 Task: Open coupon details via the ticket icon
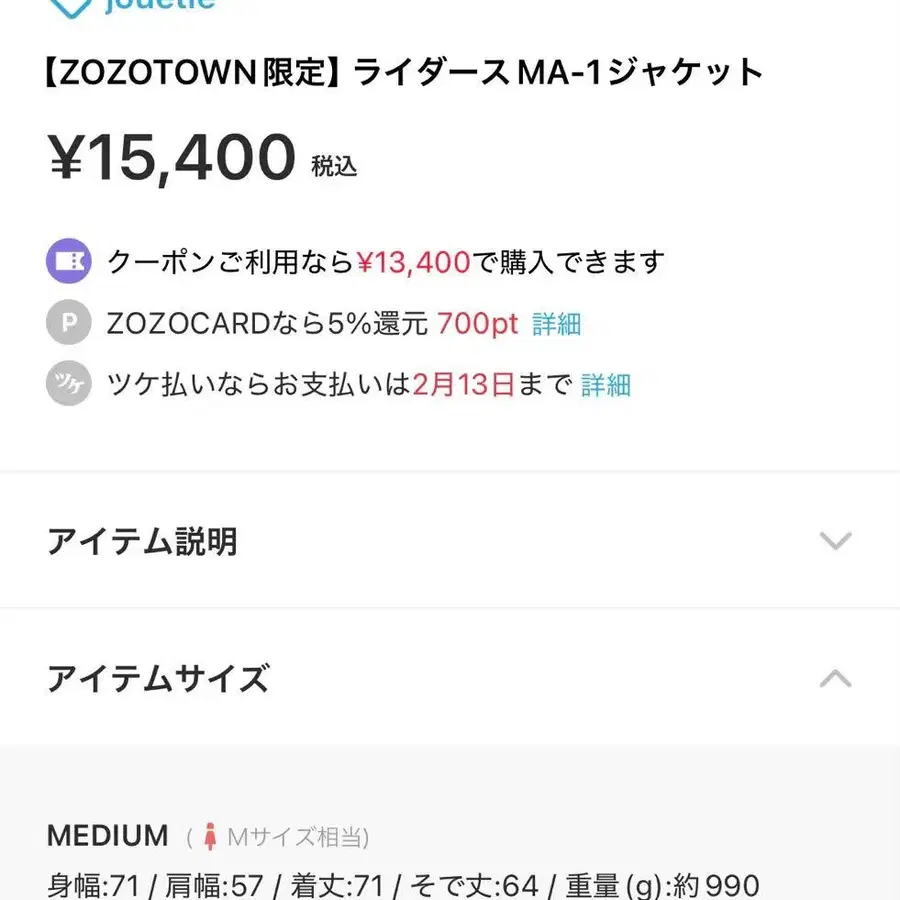click(x=68, y=261)
